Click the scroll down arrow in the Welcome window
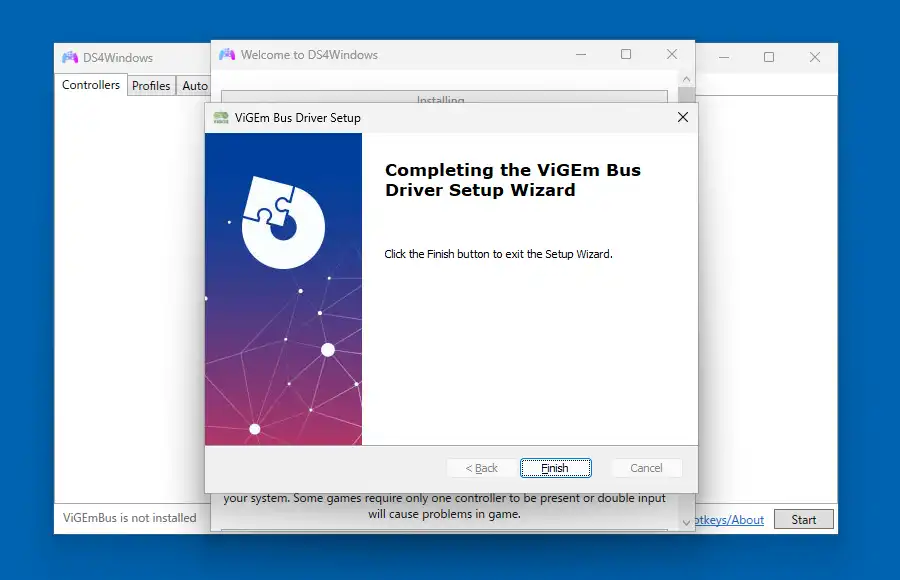The image size is (900, 580). (686, 523)
